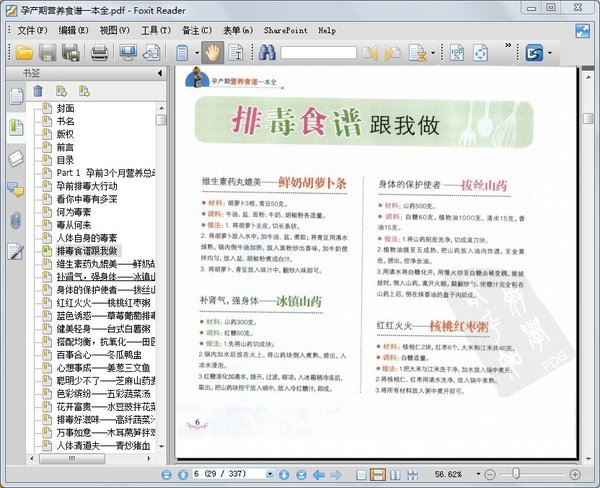Open the SharePoint menu

(x=285, y=30)
